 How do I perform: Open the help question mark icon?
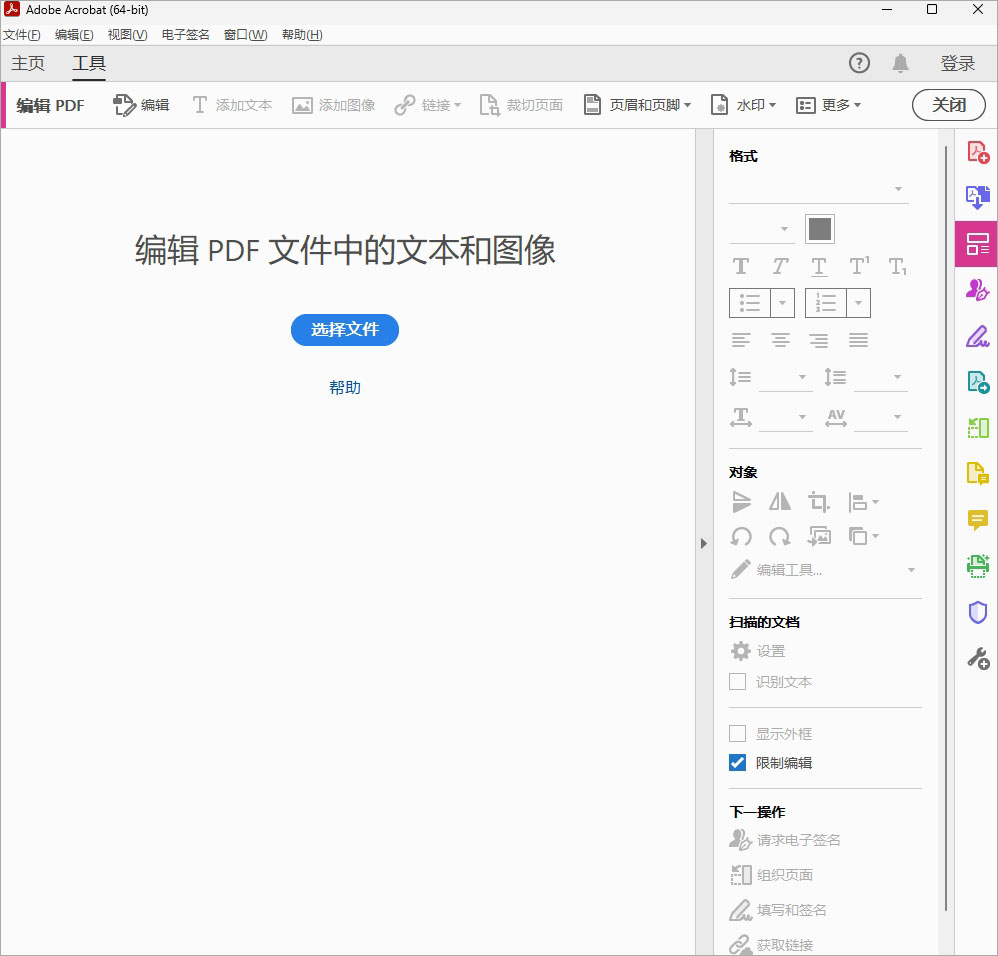click(x=859, y=64)
